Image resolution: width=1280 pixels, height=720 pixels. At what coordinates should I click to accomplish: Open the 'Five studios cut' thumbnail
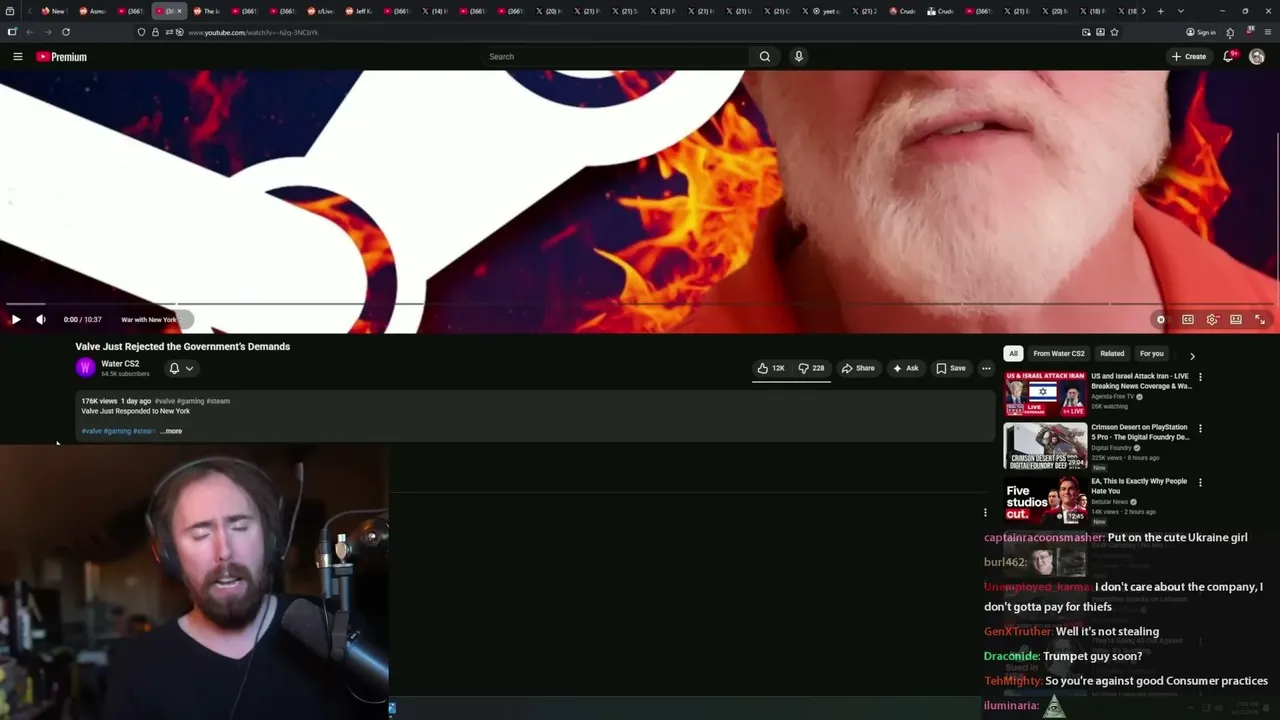pyautogui.click(x=1045, y=500)
